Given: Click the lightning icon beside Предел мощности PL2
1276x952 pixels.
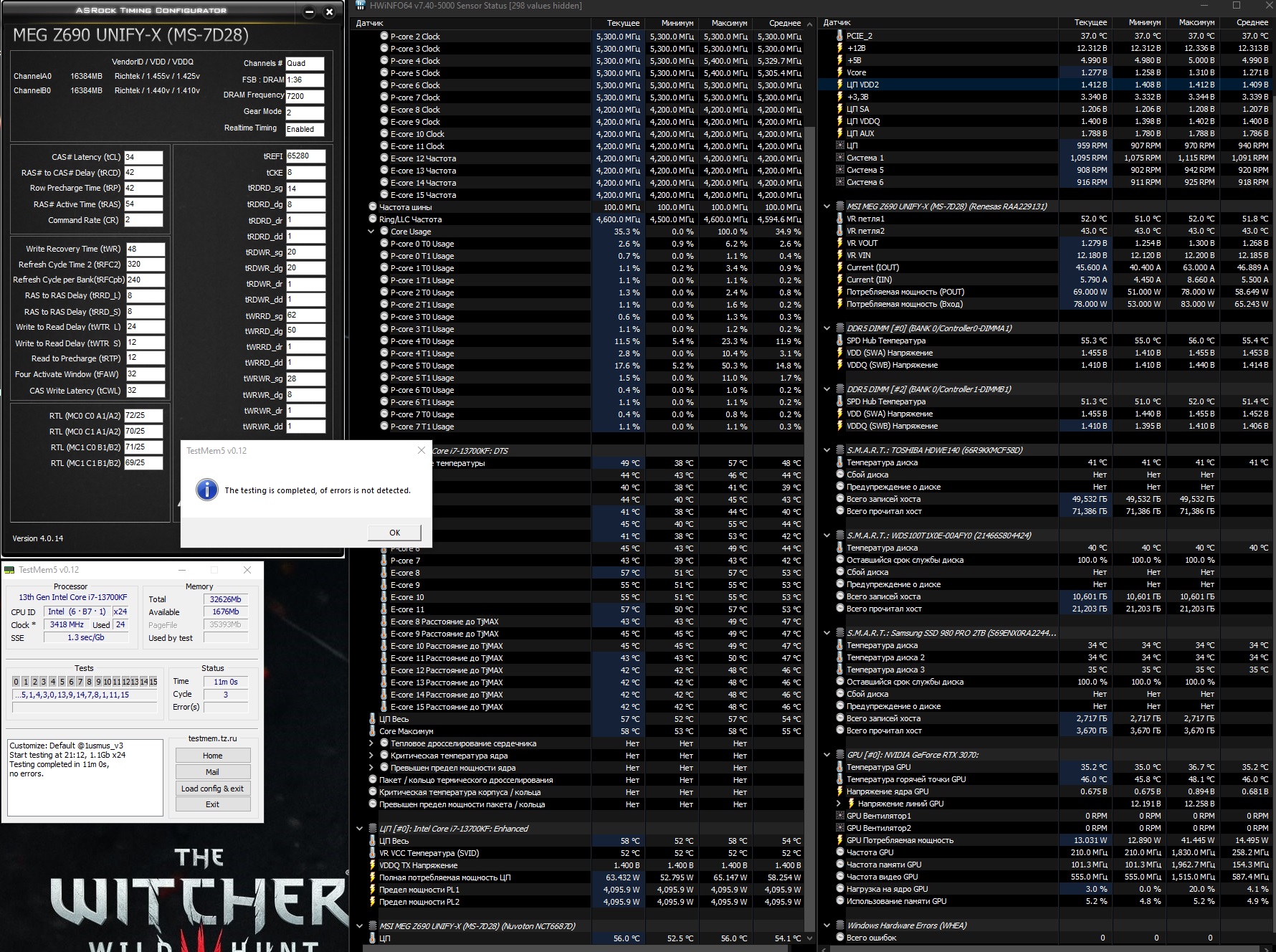Looking at the screenshot, I should point(373,902).
